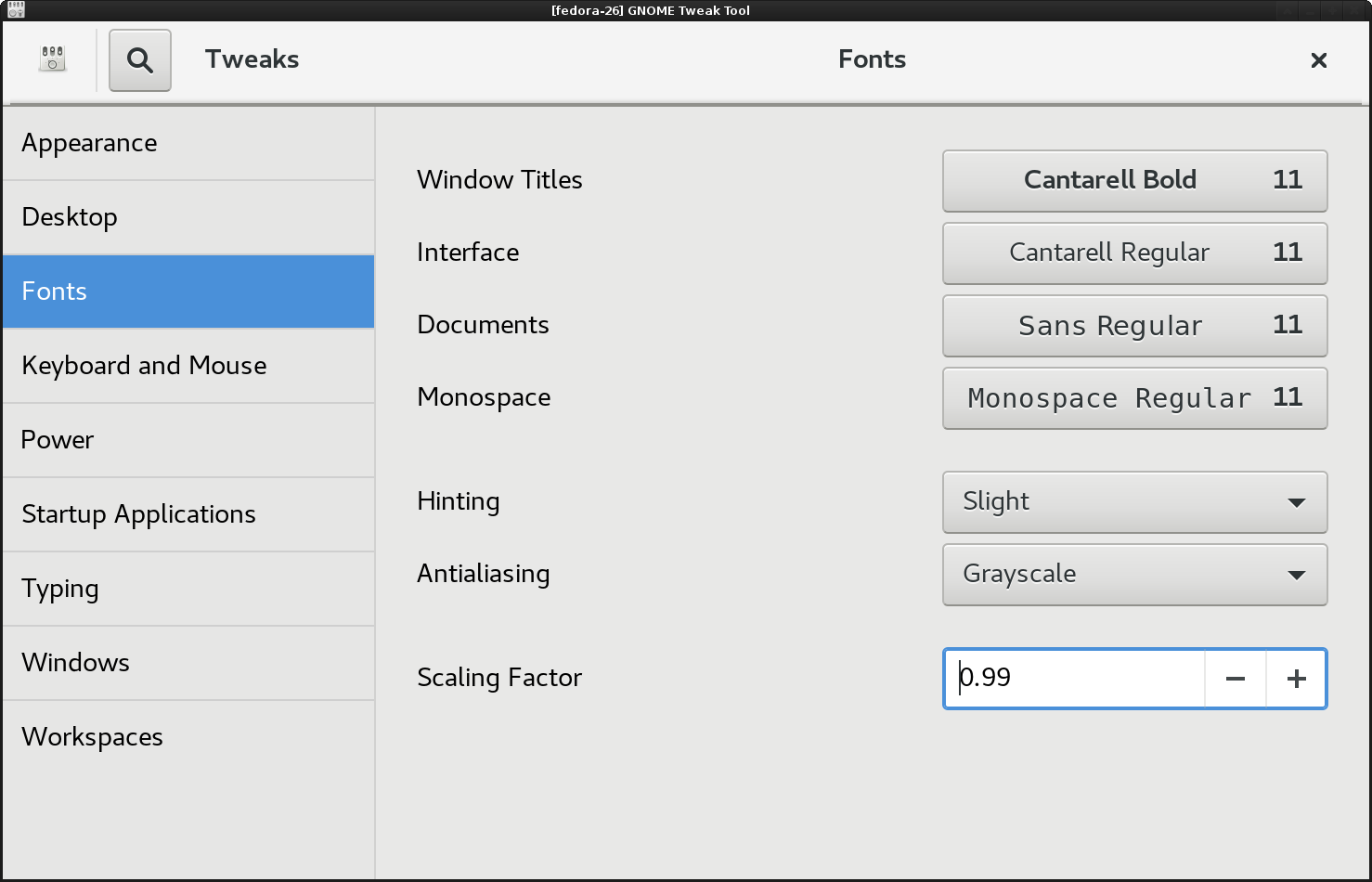Click the Fonts header title
This screenshot has width=1372, height=882.
872,59
